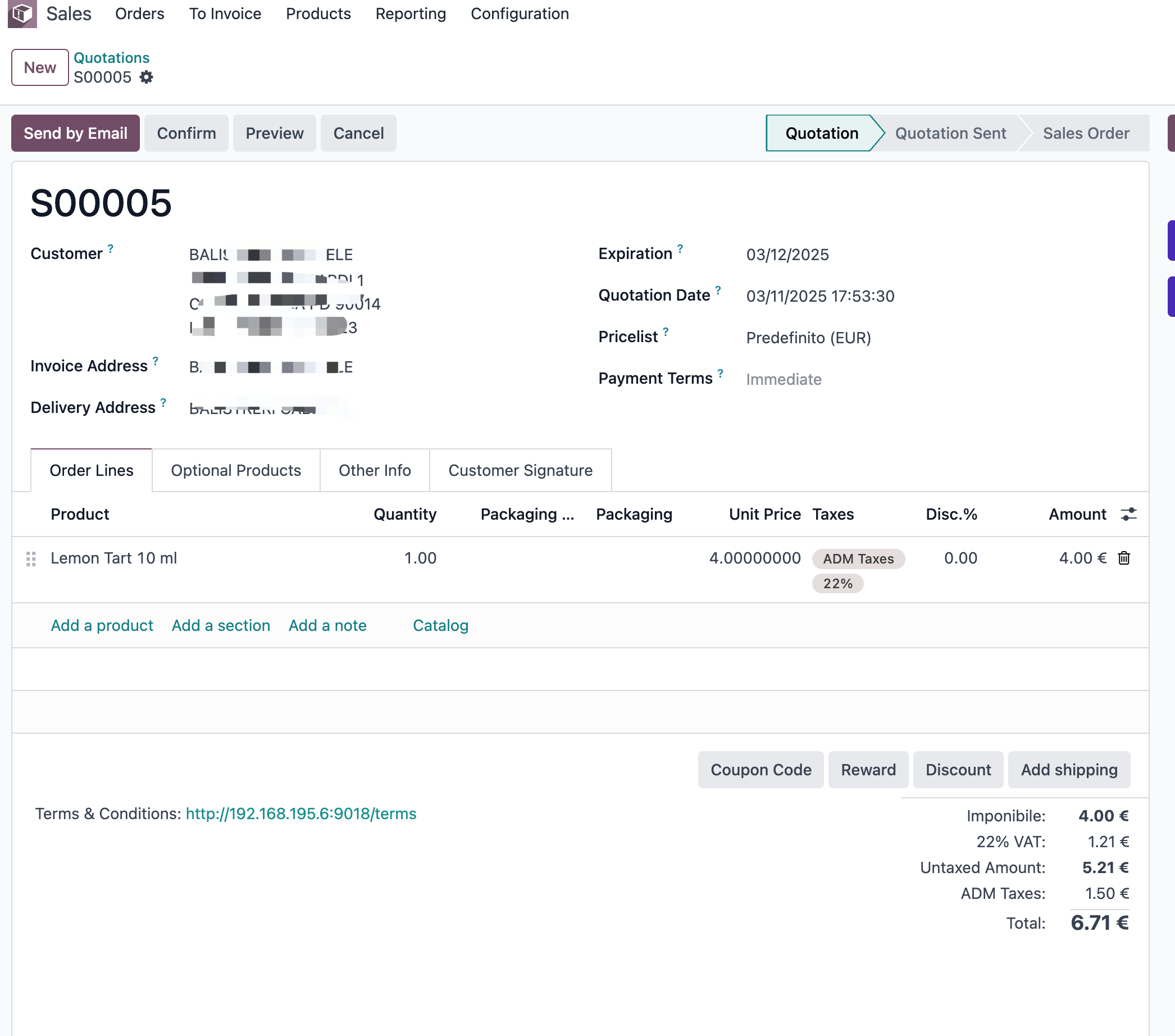Screen dimensions: 1175x1036
Task: Switch to the Optional Products tab
Action: pyautogui.click(x=236, y=470)
